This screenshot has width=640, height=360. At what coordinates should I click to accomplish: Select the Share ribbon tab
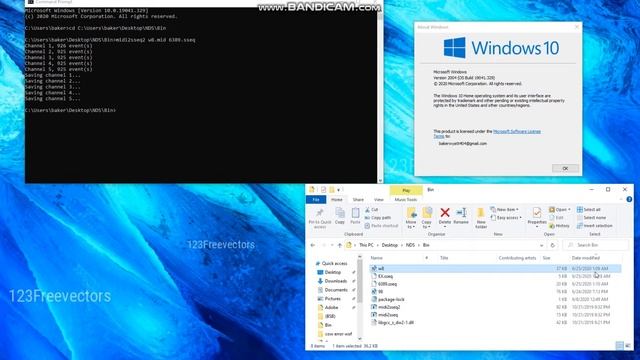358,200
